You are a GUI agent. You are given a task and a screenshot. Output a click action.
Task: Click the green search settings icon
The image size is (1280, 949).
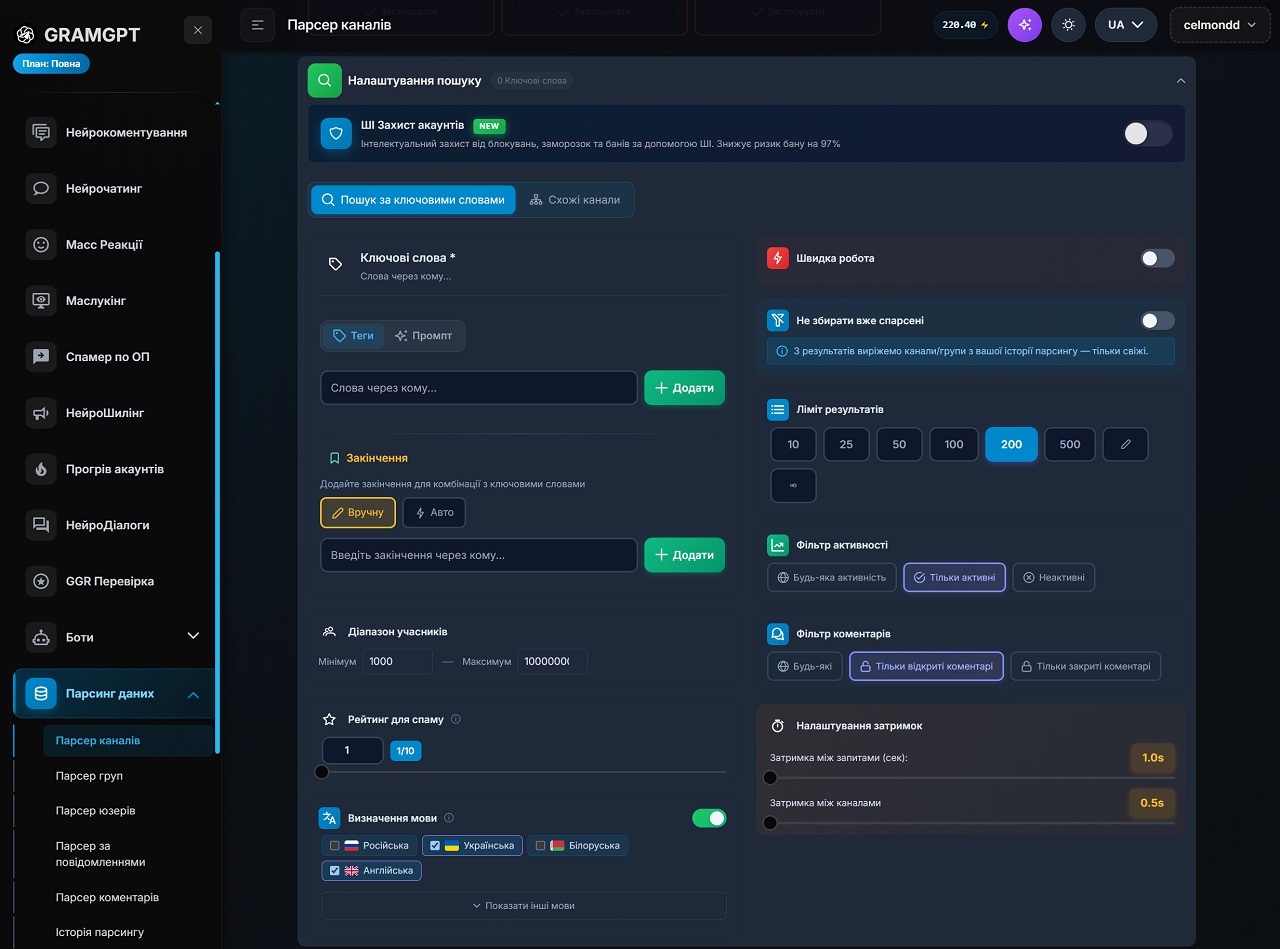pyautogui.click(x=324, y=80)
